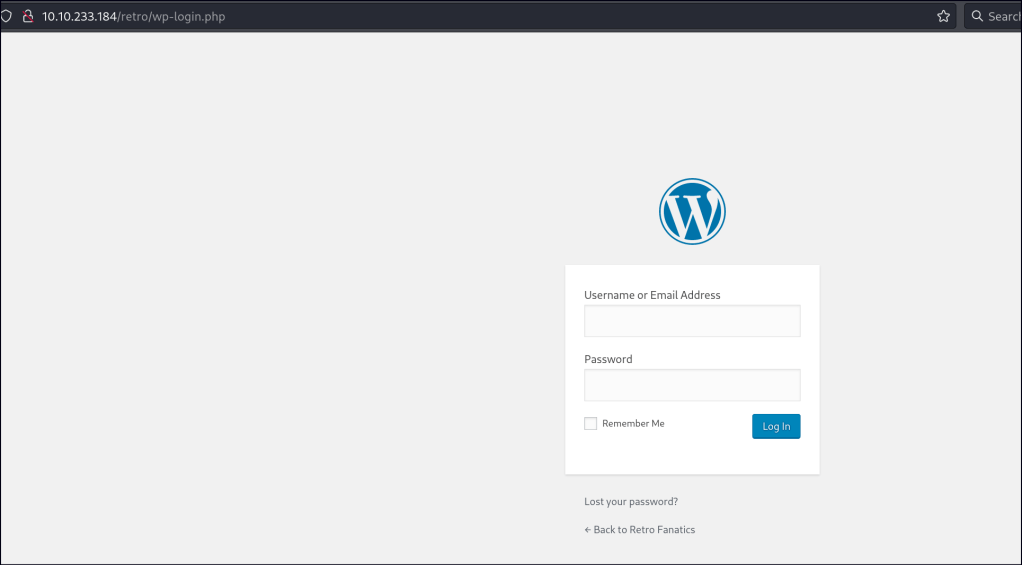Click the Remember Me label text

(x=633, y=424)
